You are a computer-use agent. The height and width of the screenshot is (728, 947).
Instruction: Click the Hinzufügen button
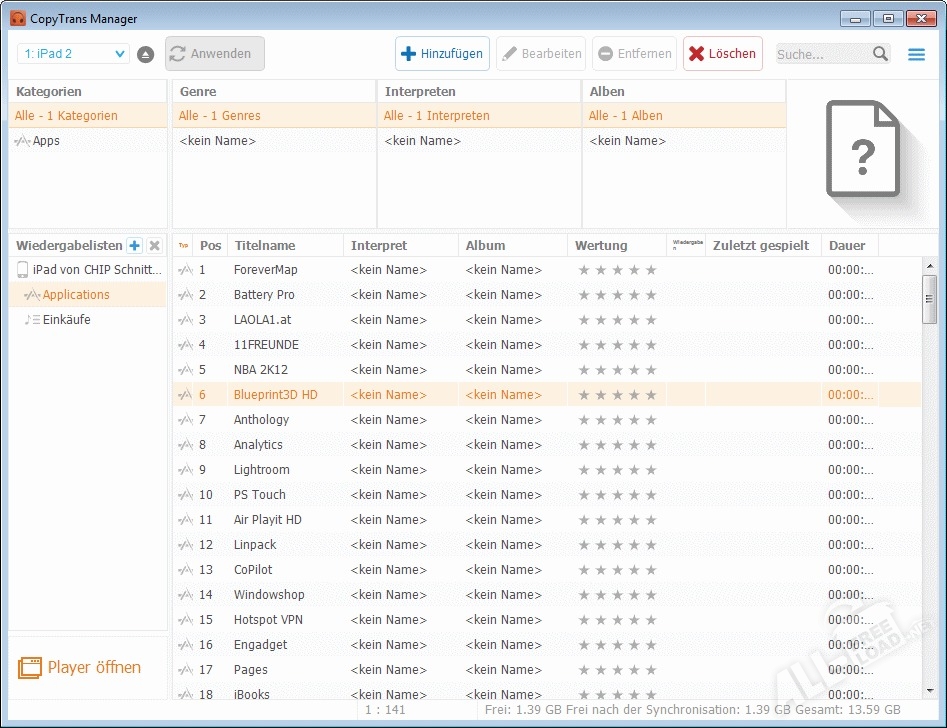(442, 54)
